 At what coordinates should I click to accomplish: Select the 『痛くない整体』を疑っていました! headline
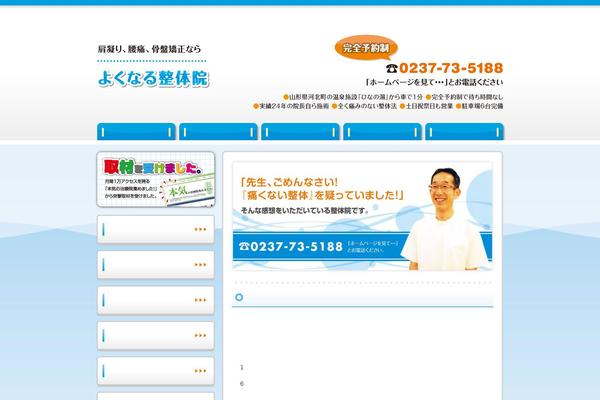323,195
